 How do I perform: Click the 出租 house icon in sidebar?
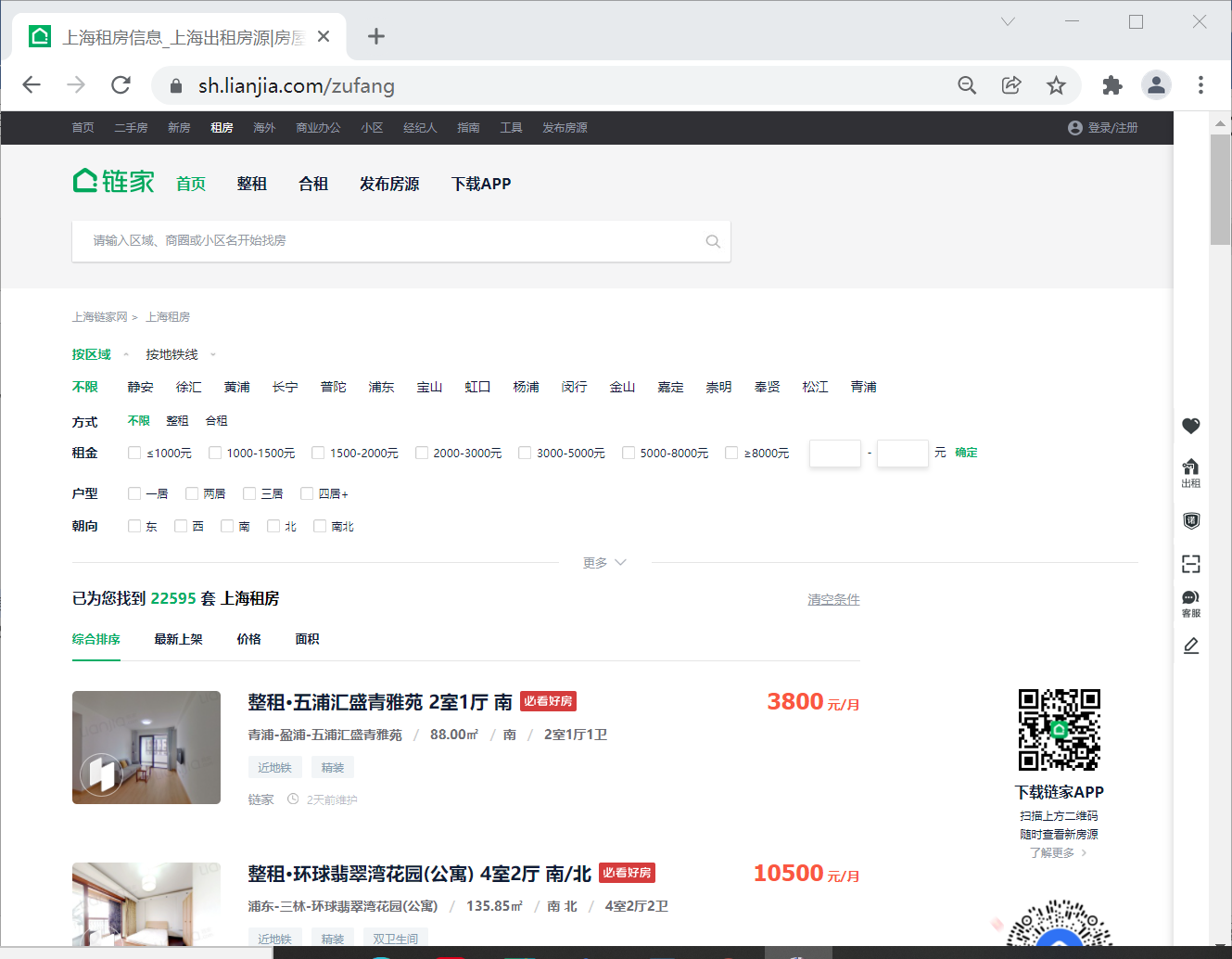click(1191, 473)
